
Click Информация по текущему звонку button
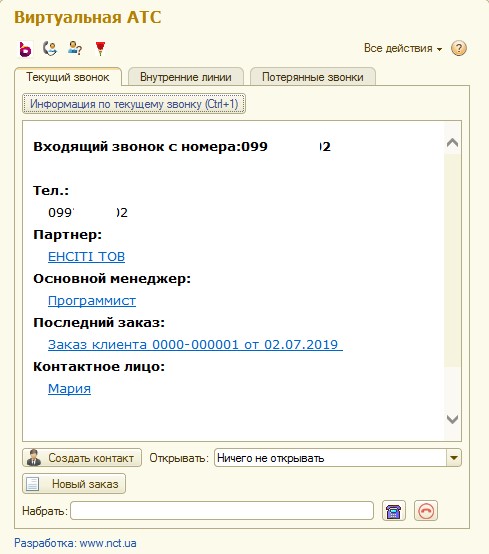pyautogui.click(x=134, y=104)
